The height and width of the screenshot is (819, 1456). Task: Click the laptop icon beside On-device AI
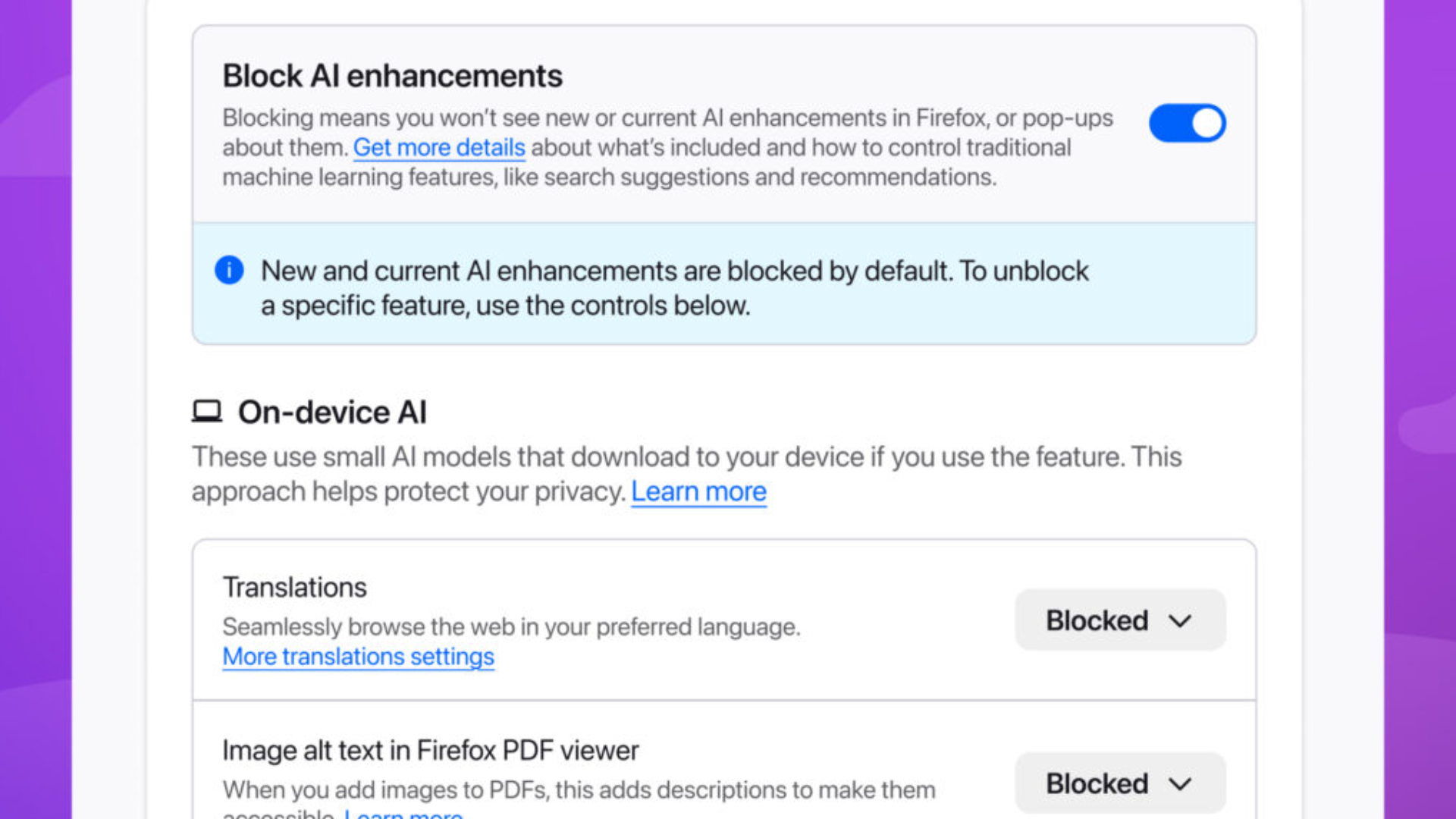(x=206, y=411)
